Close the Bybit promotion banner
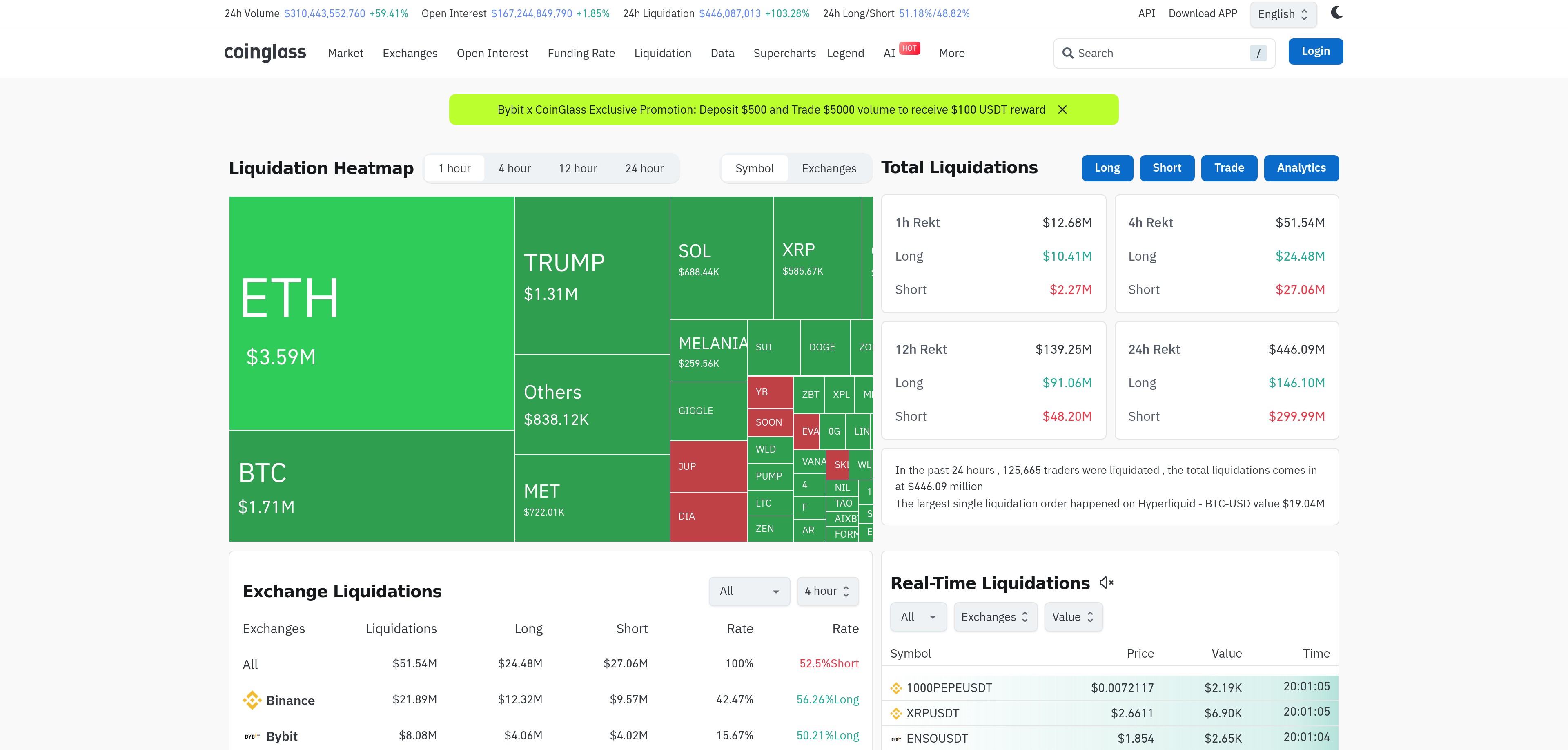Image resolution: width=1568 pixels, height=750 pixels. click(x=1062, y=109)
